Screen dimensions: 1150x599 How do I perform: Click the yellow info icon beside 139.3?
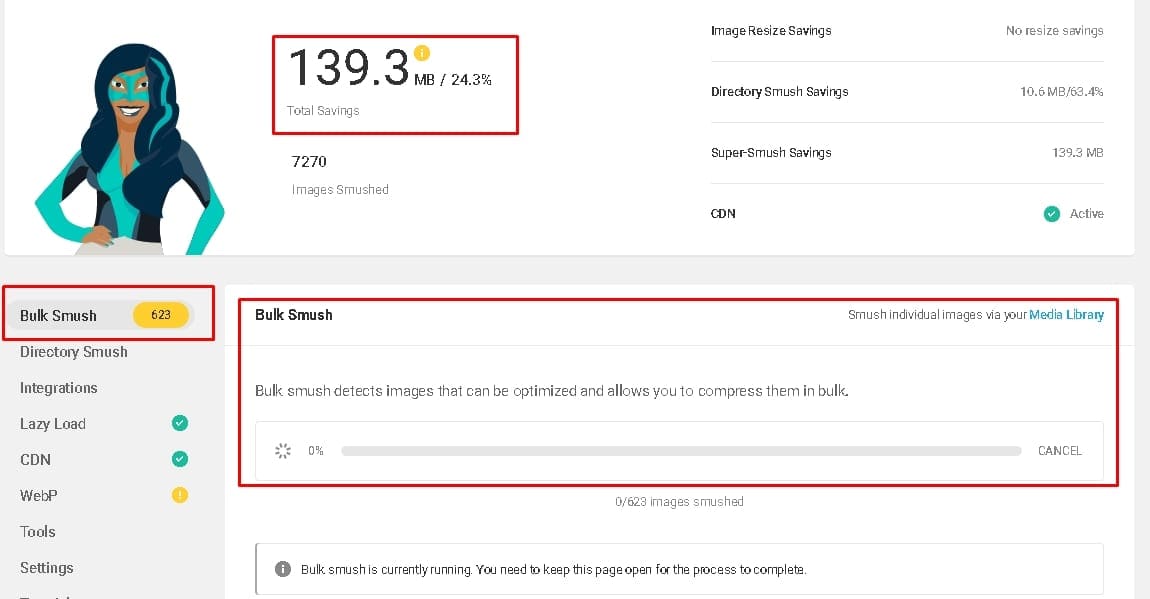click(422, 53)
